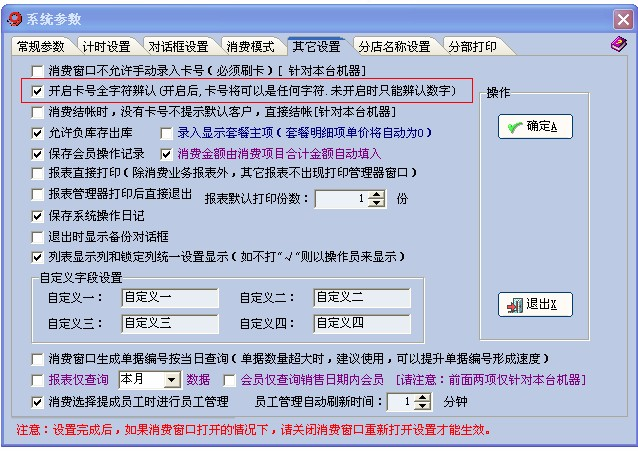
Task: Expand the 本月 report query dropdown
Action: [x=172, y=380]
